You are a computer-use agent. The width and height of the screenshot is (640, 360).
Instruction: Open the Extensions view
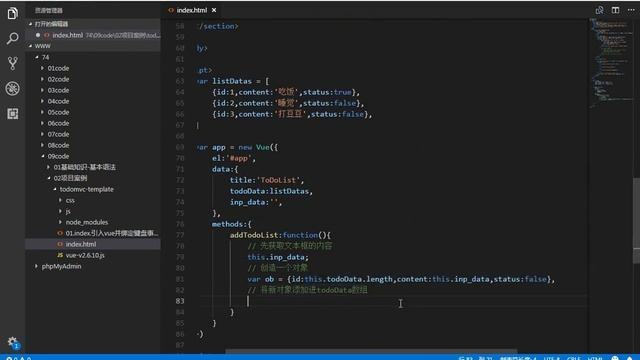[x=13, y=113]
